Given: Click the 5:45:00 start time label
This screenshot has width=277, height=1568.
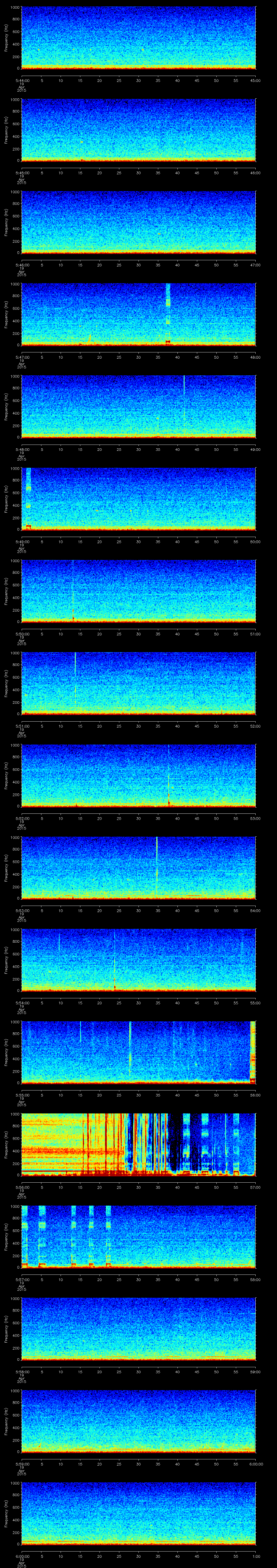Looking at the screenshot, I should 22,173.
